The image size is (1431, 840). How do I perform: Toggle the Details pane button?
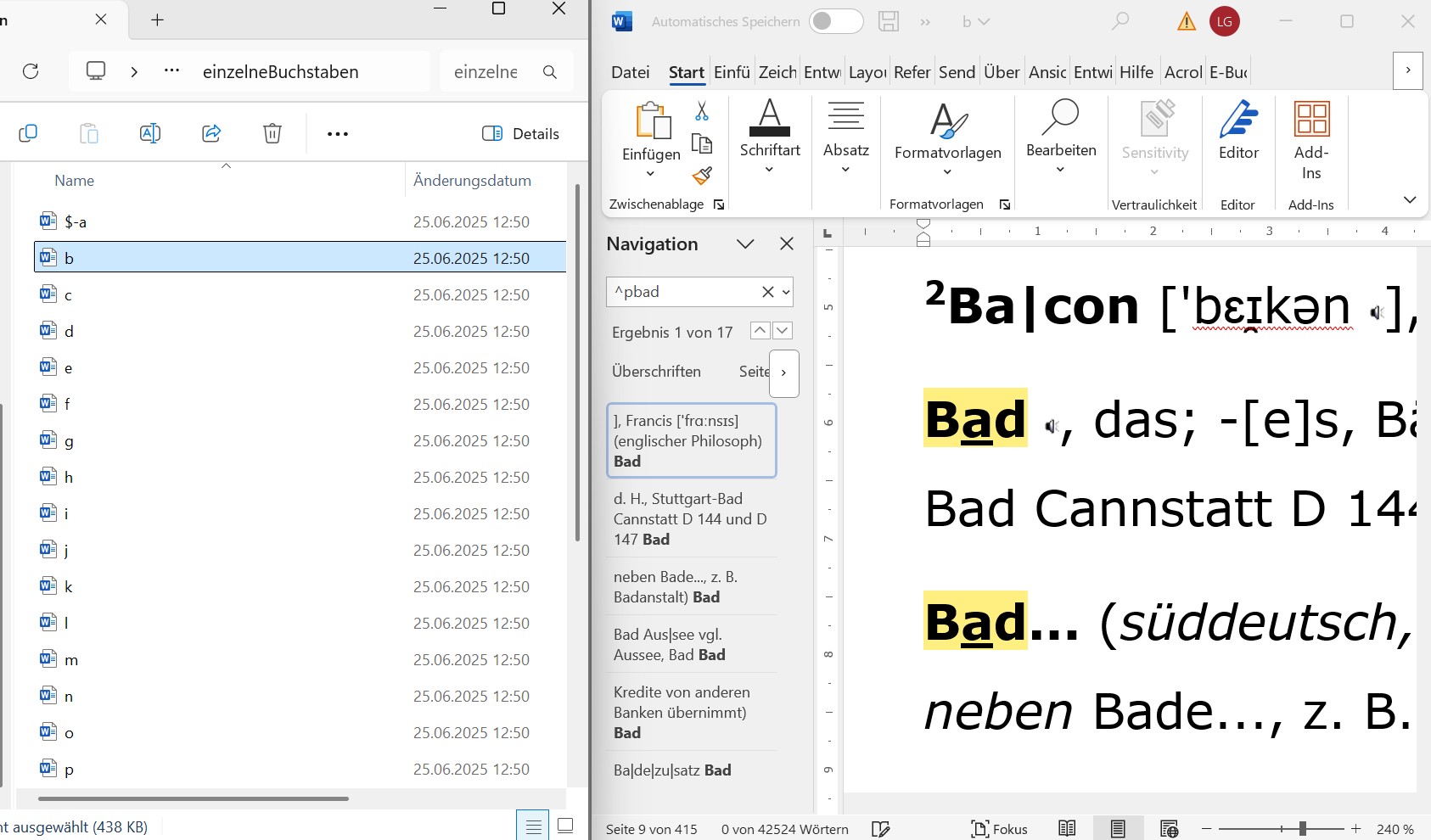pos(520,133)
